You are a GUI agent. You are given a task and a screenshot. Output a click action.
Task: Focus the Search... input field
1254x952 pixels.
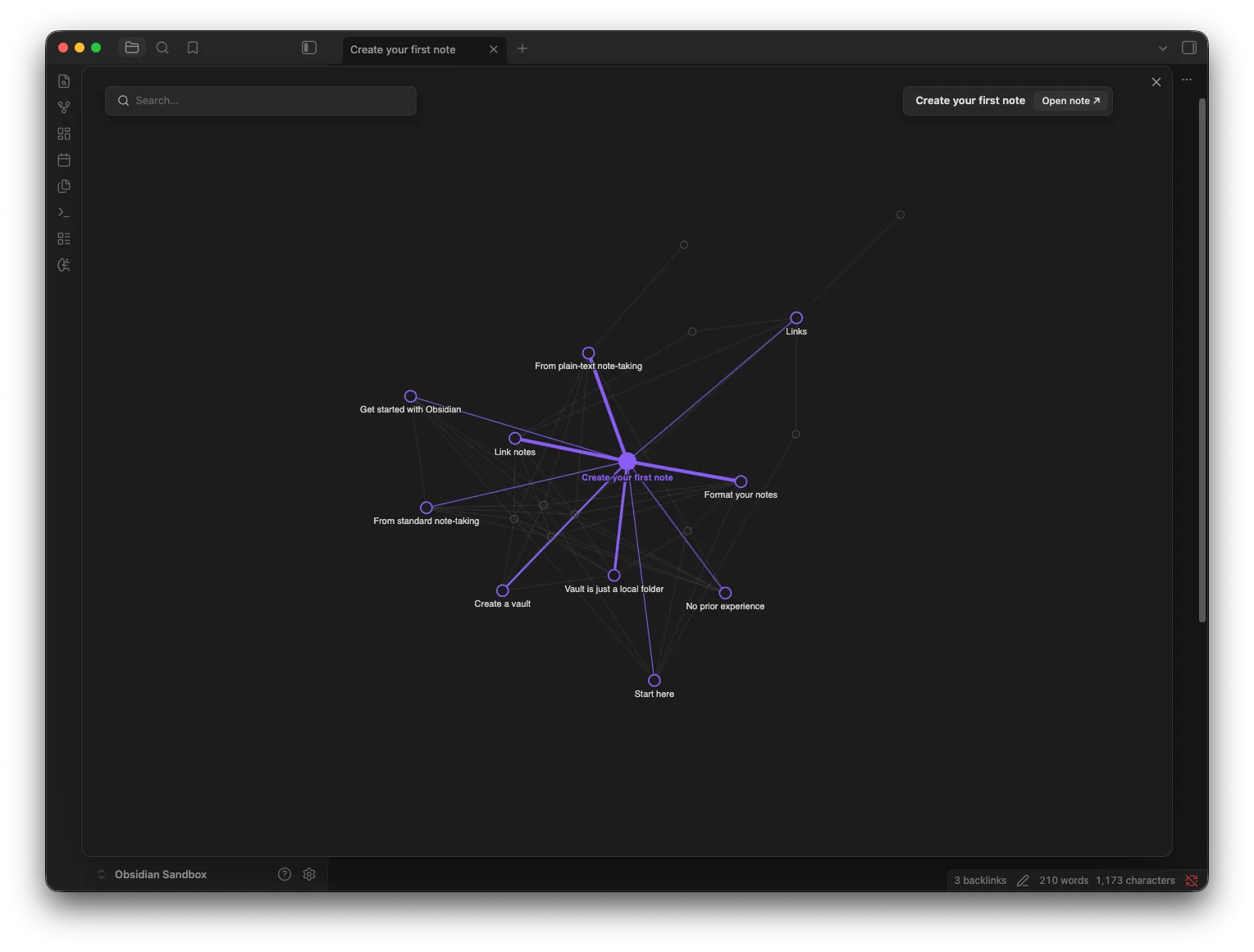point(261,101)
